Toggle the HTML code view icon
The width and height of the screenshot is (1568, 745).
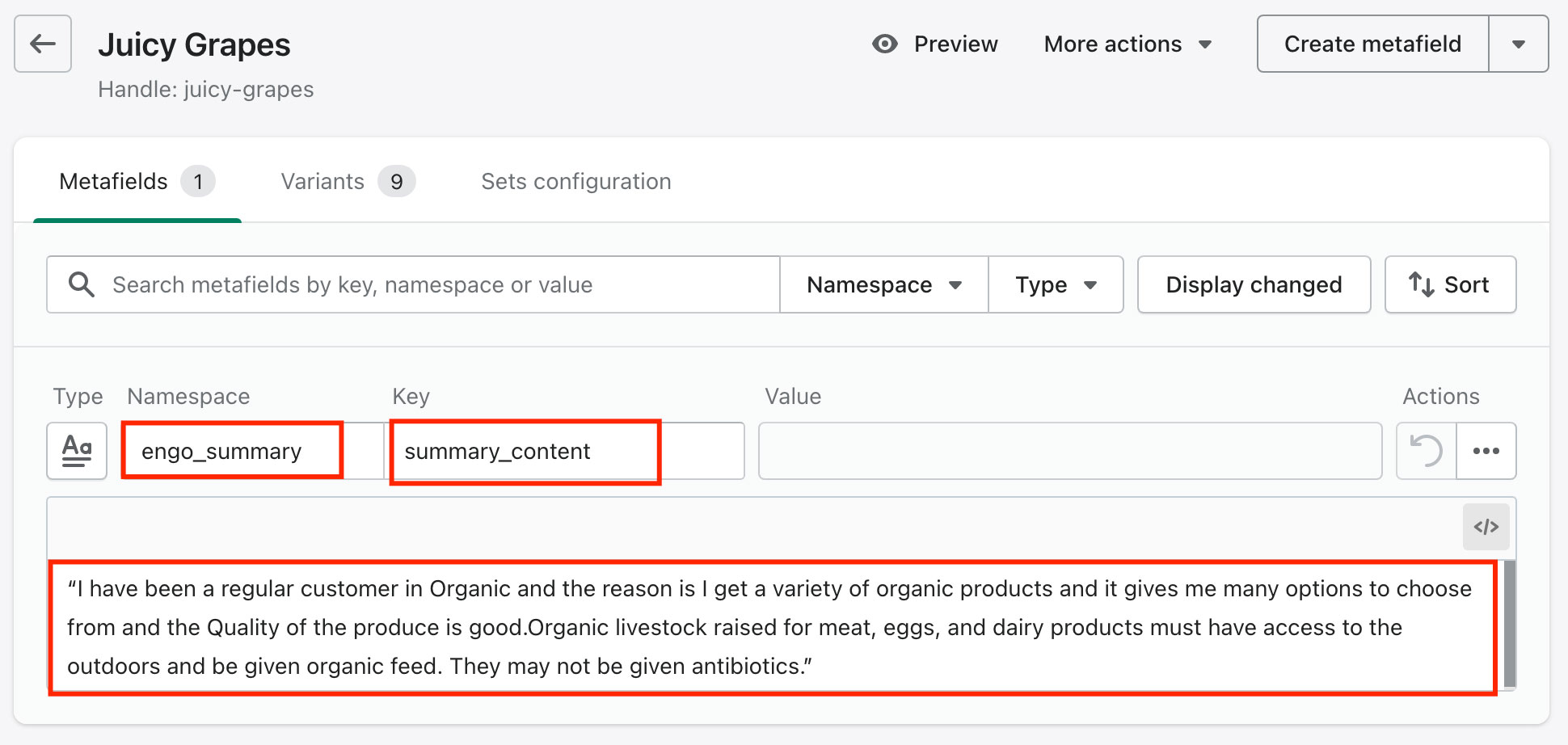[1486, 527]
